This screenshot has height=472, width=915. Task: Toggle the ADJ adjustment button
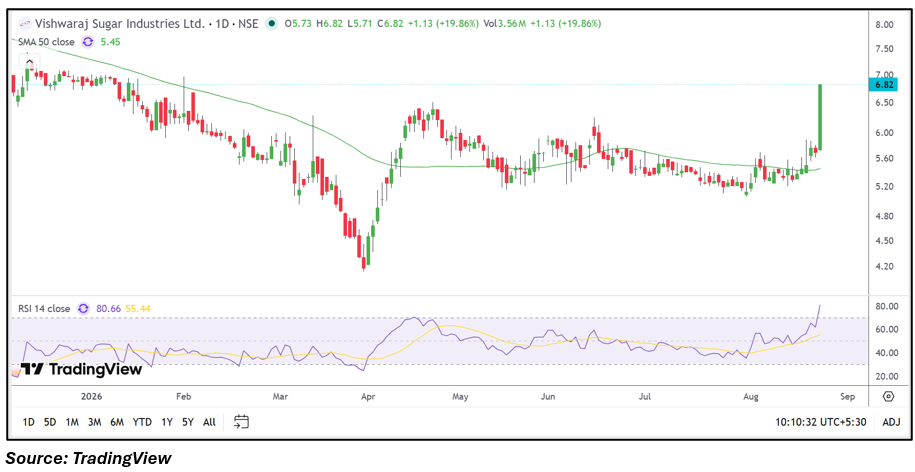[891, 422]
